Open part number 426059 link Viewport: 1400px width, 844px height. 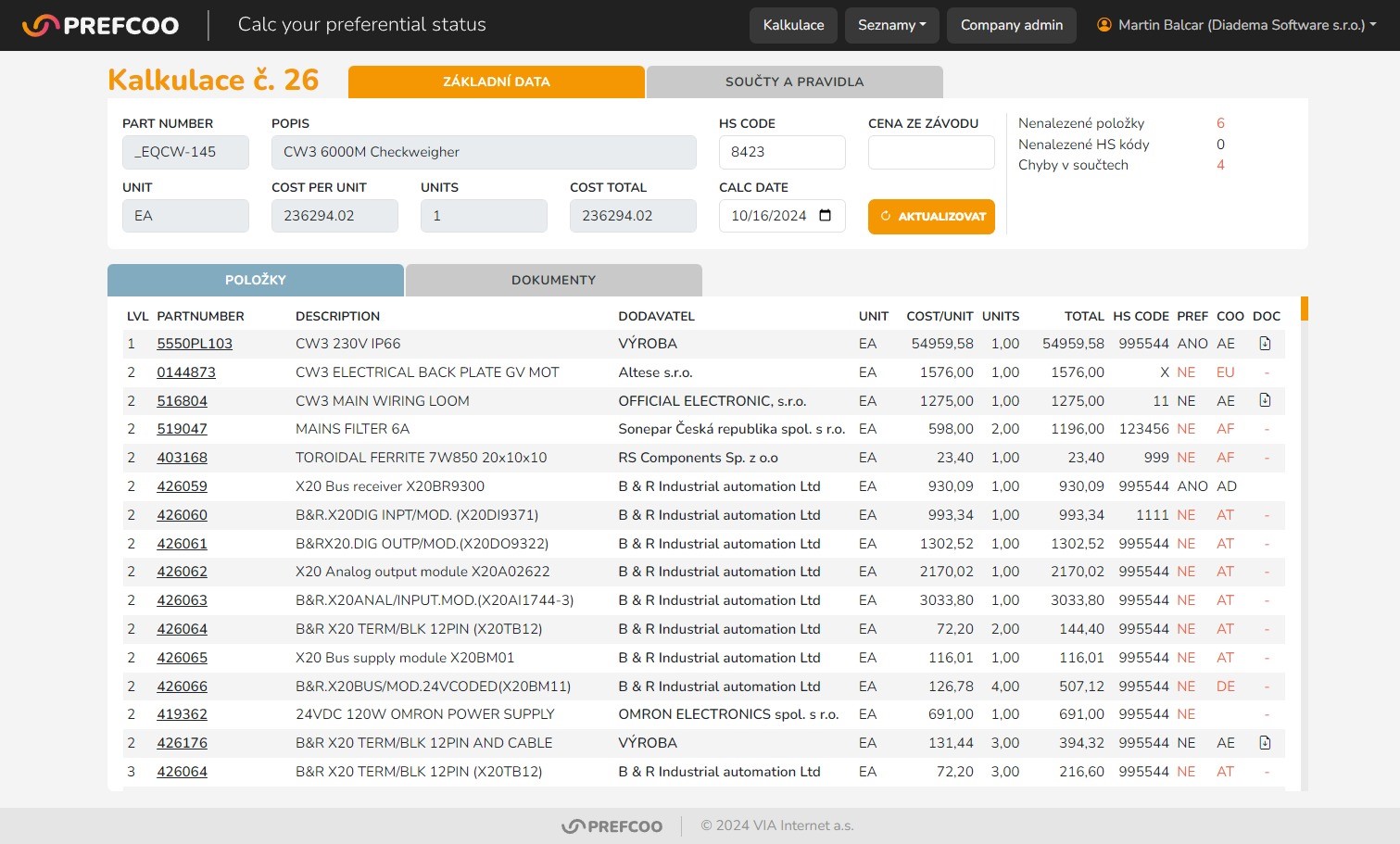pos(182,486)
